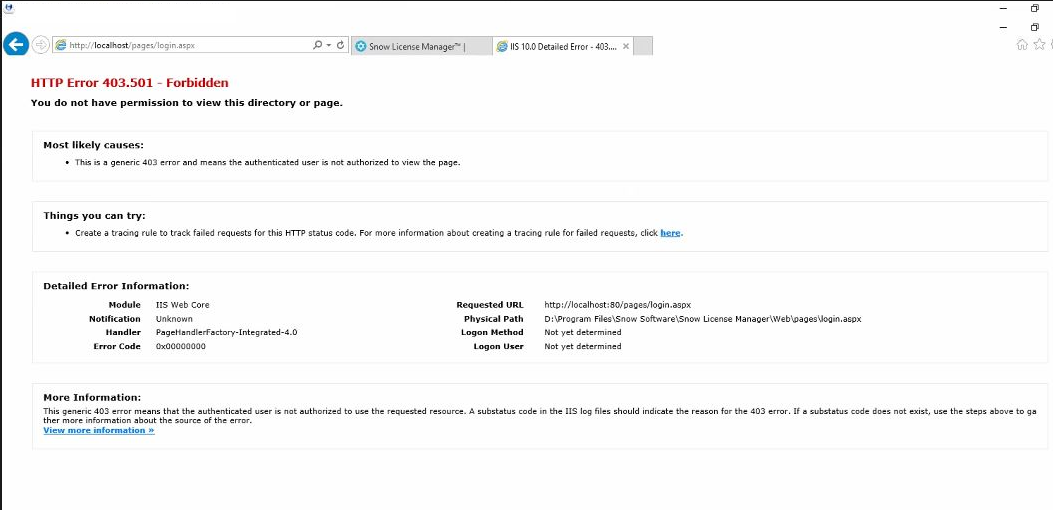This screenshot has height=510, width=1053.
Task: Click the Snow License Manager tab favicon
Action: [361, 46]
